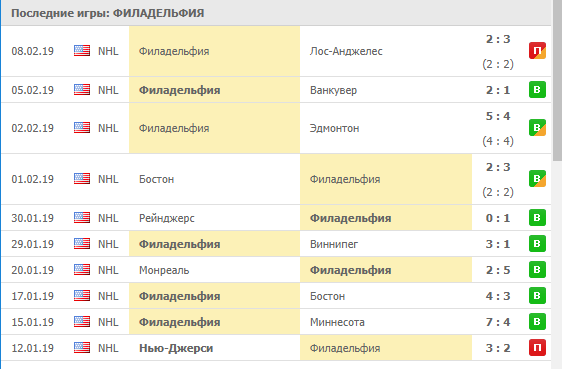Click the Последние игры: ФИЛАДЕЛЬФИЯ header

108,13
